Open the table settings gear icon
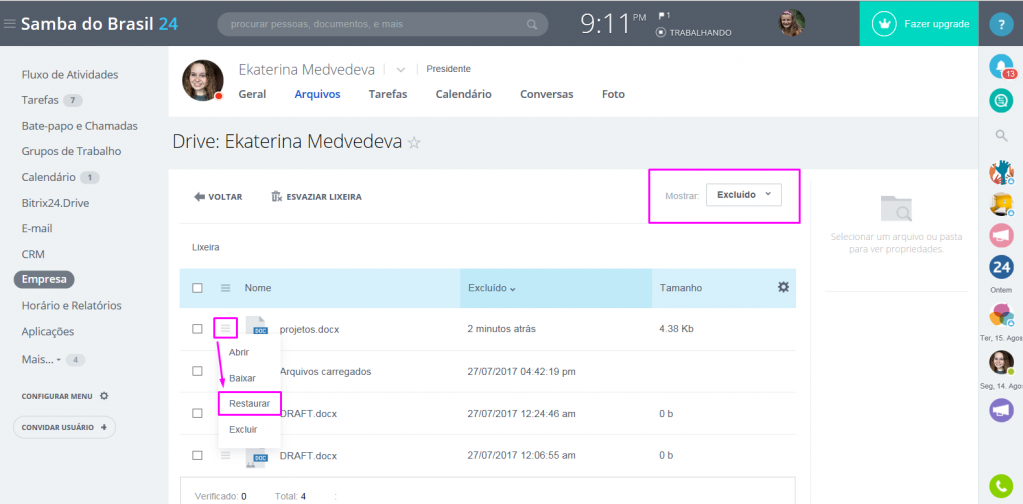 click(x=783, y=287)
